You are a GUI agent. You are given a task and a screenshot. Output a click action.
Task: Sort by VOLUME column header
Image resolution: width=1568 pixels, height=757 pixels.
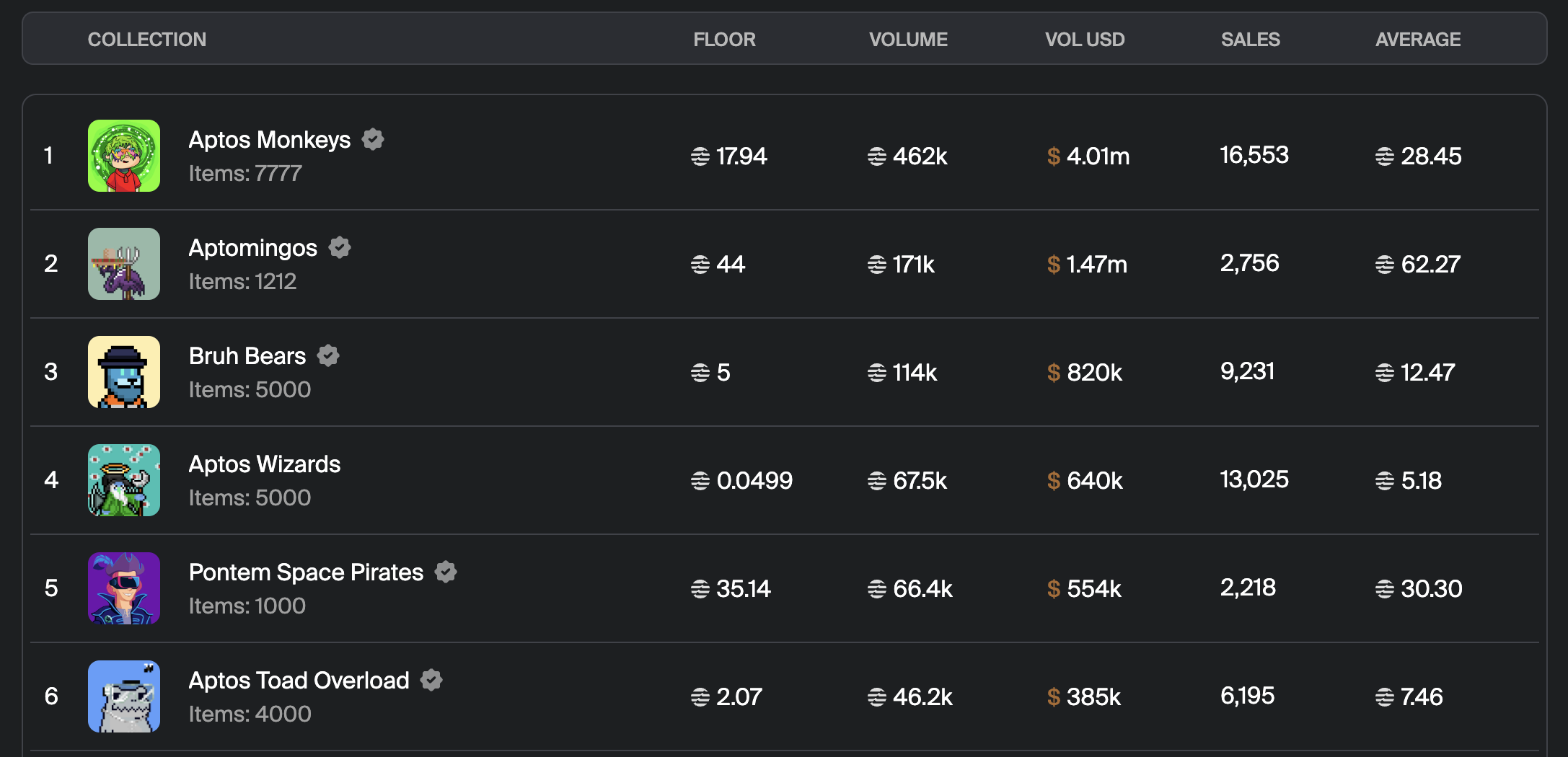(909, 40)
